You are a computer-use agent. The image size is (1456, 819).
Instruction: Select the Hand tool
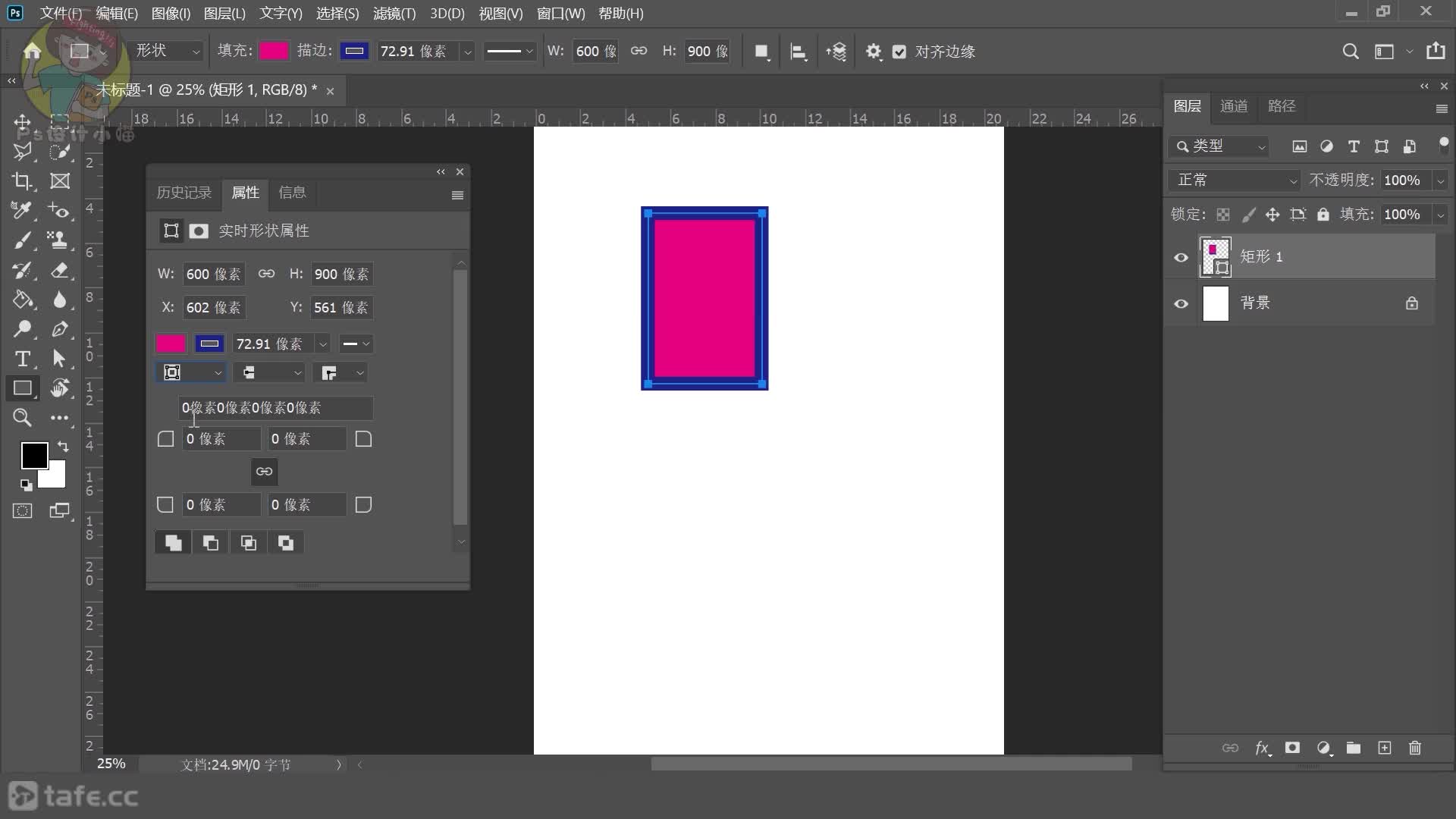pyautogui.click(x=60, y=388)
